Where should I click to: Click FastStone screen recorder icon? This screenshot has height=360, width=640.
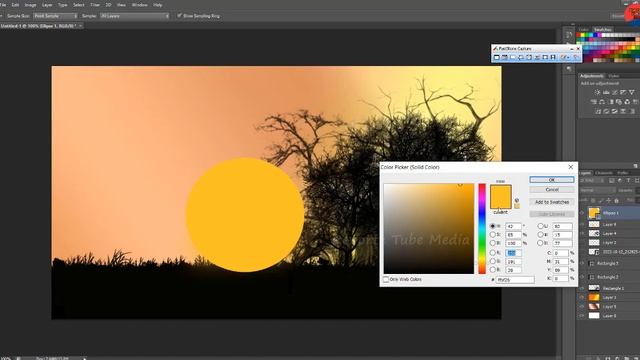tap(553, 57)
